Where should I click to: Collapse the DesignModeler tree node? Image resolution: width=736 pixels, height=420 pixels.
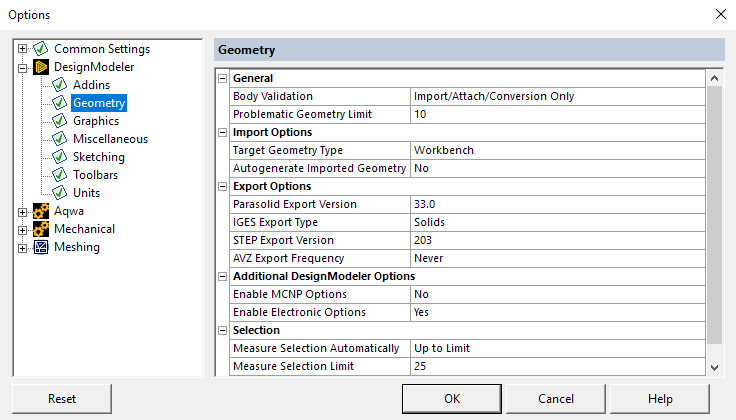[23, 67]
